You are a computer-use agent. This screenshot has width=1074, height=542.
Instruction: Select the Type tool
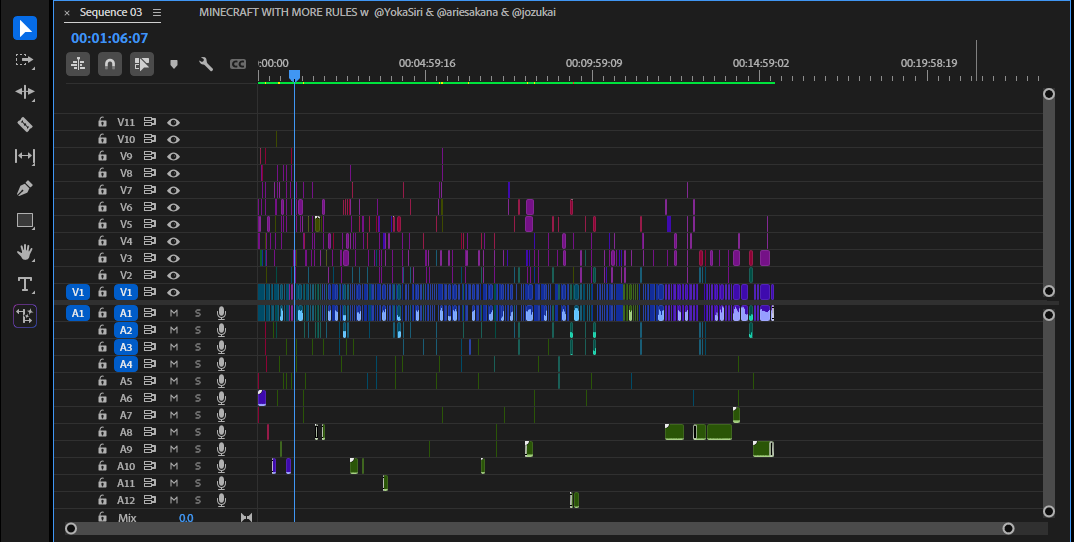(x=25, y=284)
